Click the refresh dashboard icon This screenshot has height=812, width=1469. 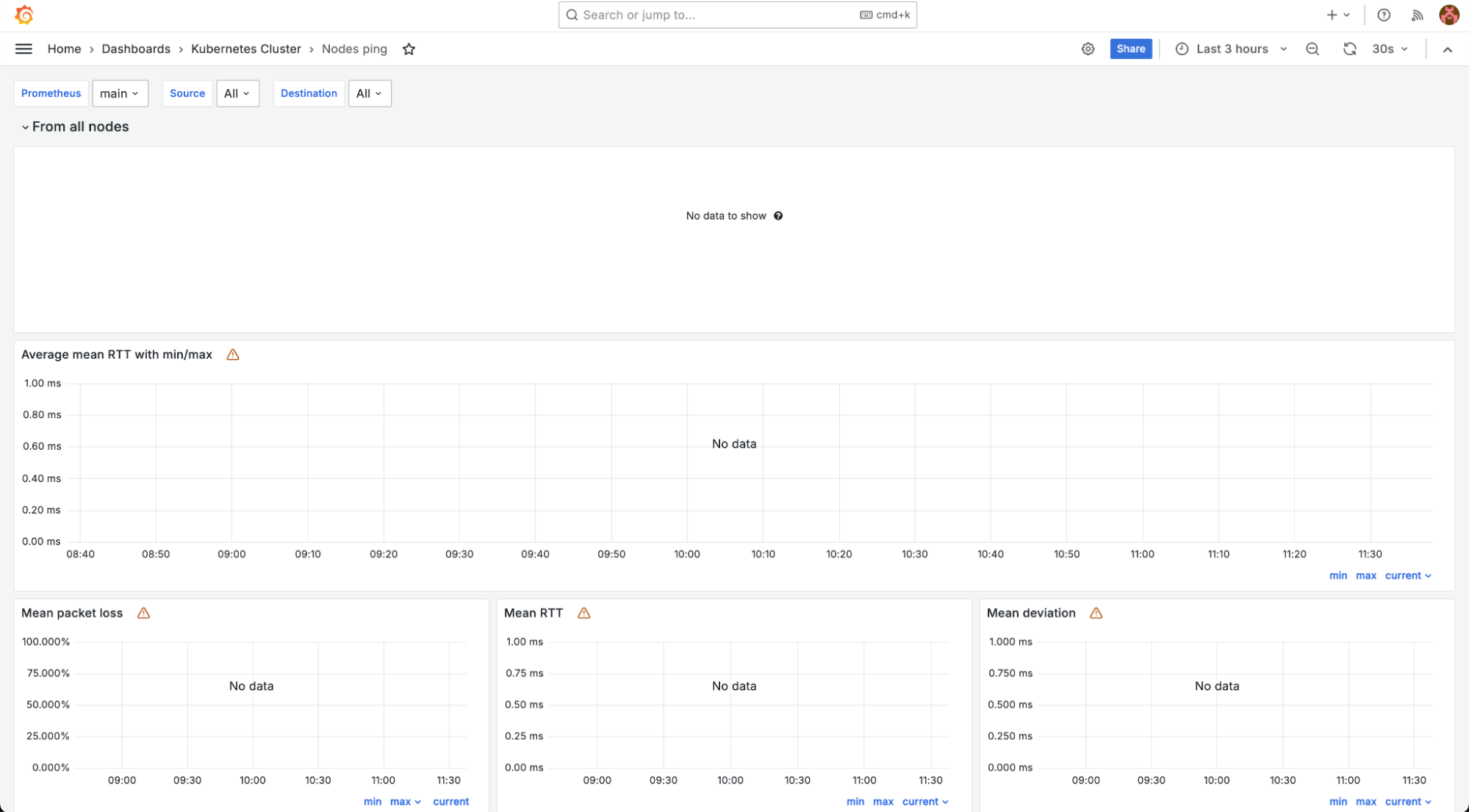tap(1349, 48)
